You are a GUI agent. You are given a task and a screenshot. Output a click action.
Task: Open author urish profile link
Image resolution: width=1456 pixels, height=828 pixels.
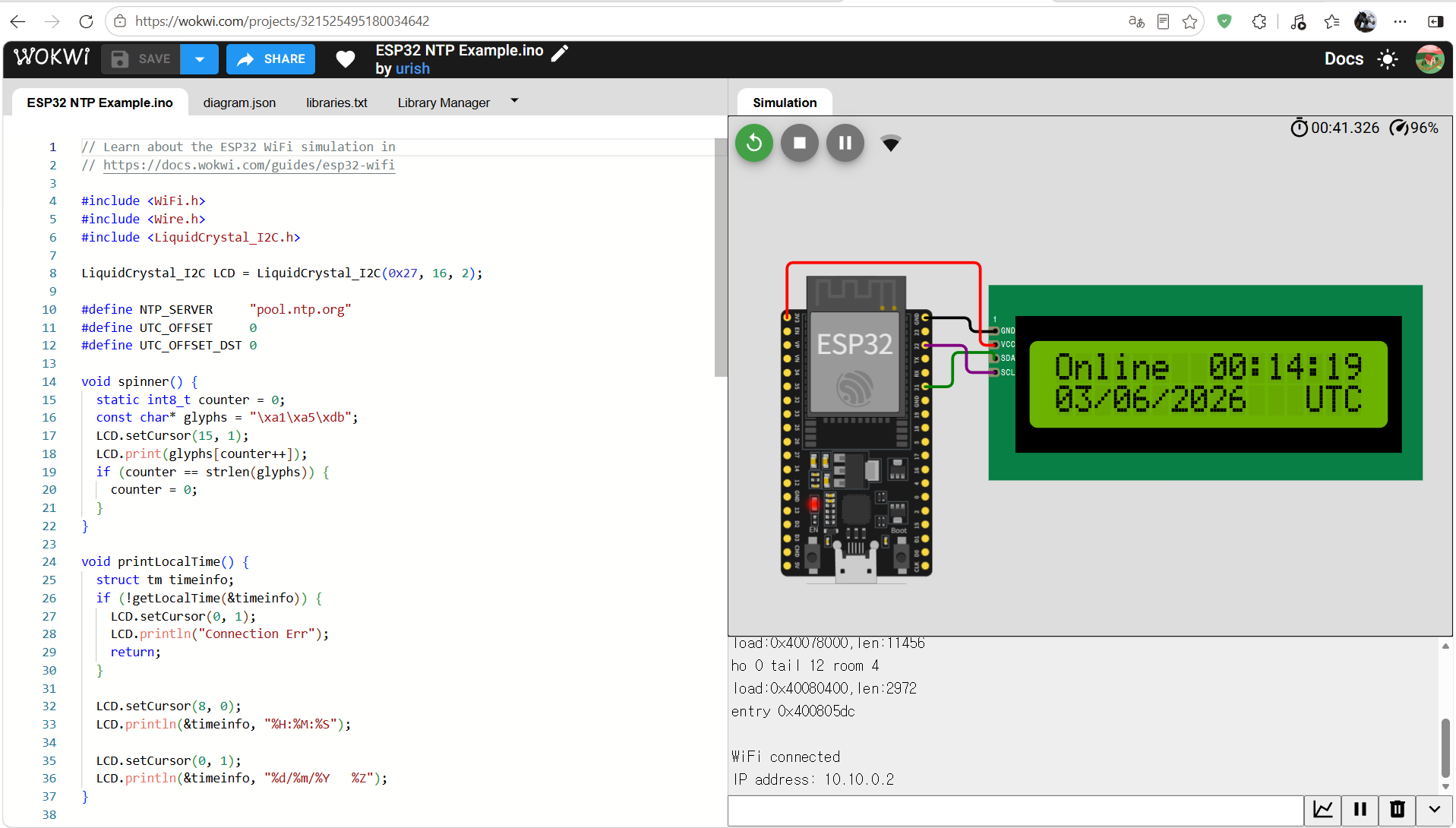point(412,68)
